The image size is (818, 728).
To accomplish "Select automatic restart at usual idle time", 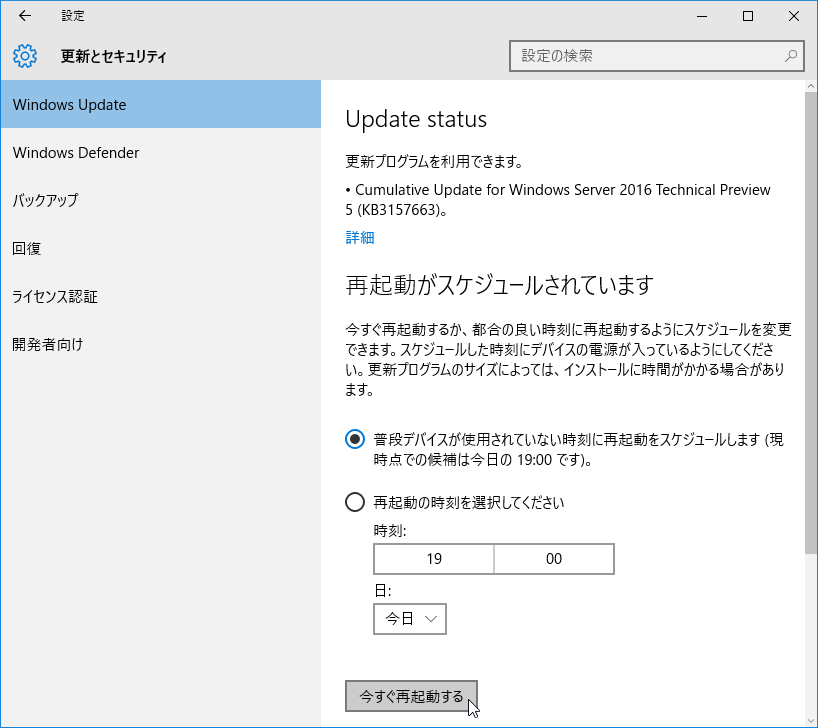I will (x=355, y=439).
